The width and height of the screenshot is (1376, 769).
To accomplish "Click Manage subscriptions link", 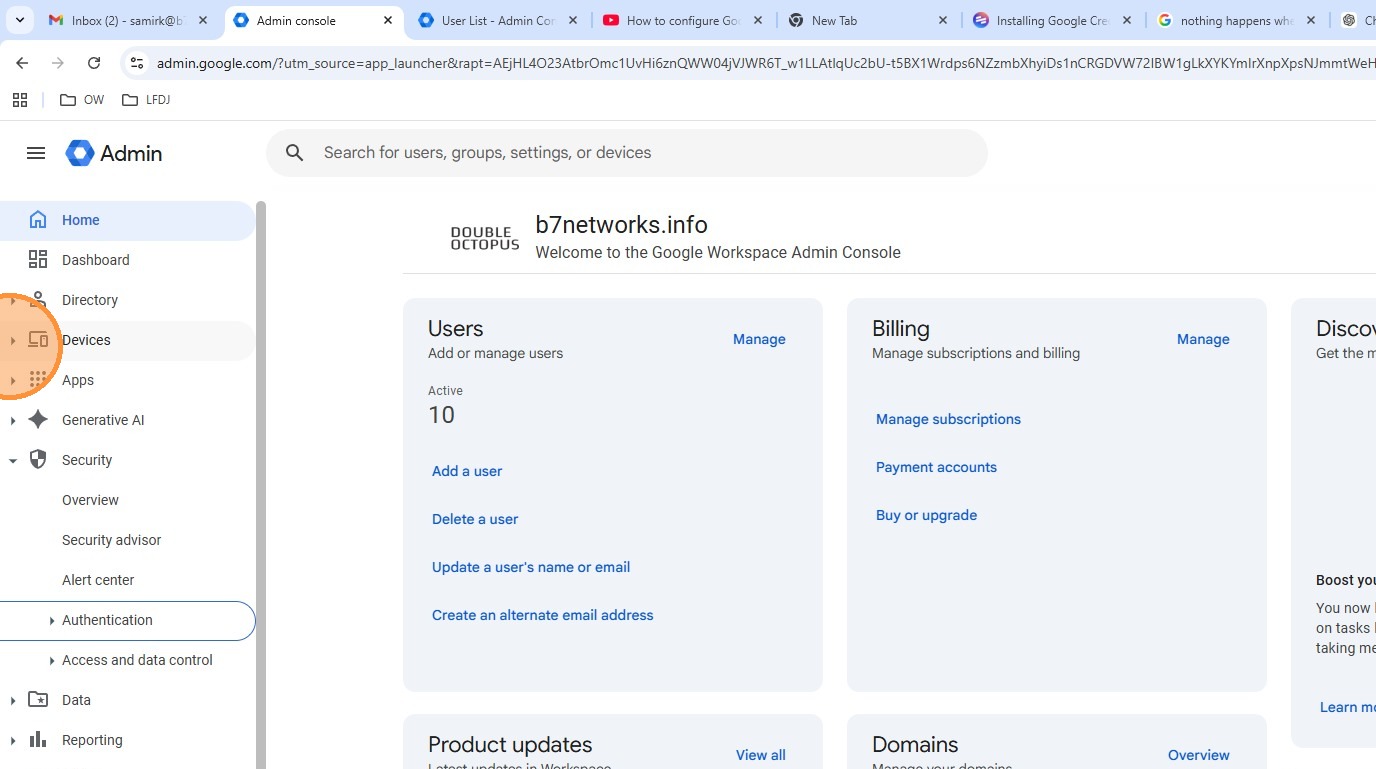I will tap(948, 419).
